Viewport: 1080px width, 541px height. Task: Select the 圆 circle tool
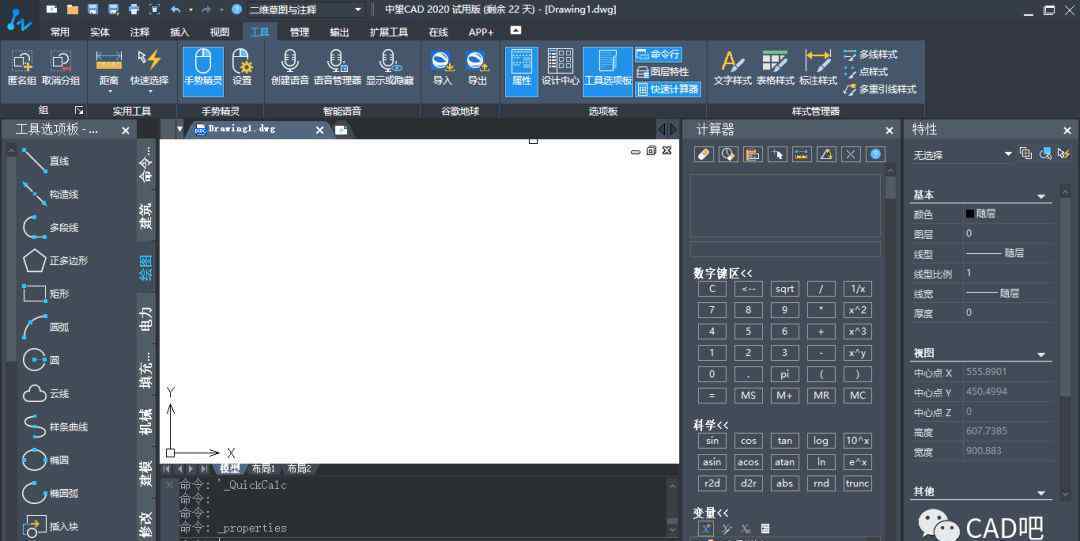coord(41,360)
